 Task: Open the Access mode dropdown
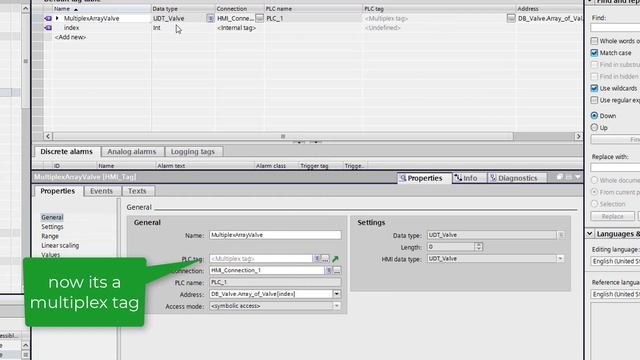click(x=337, y=306)
